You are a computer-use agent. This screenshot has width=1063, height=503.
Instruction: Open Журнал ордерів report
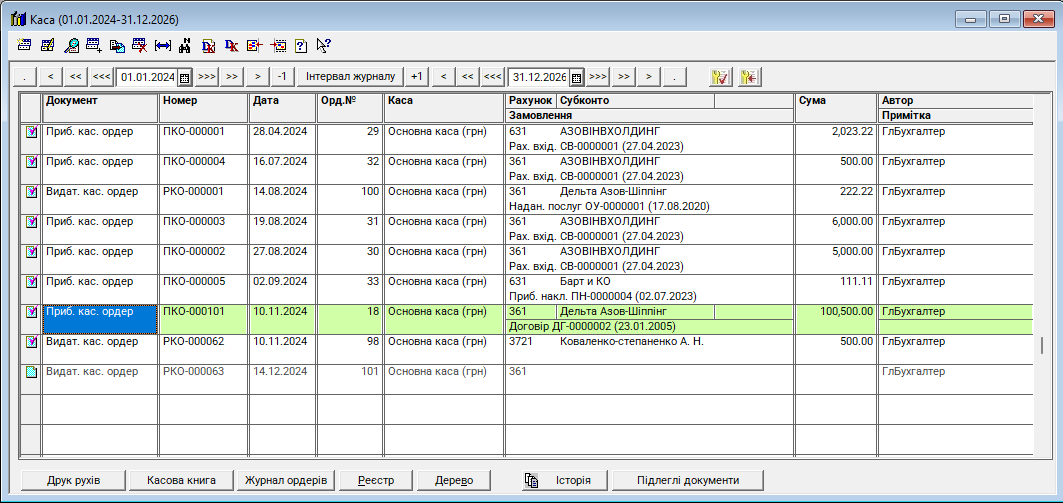[x=286, y=480]
